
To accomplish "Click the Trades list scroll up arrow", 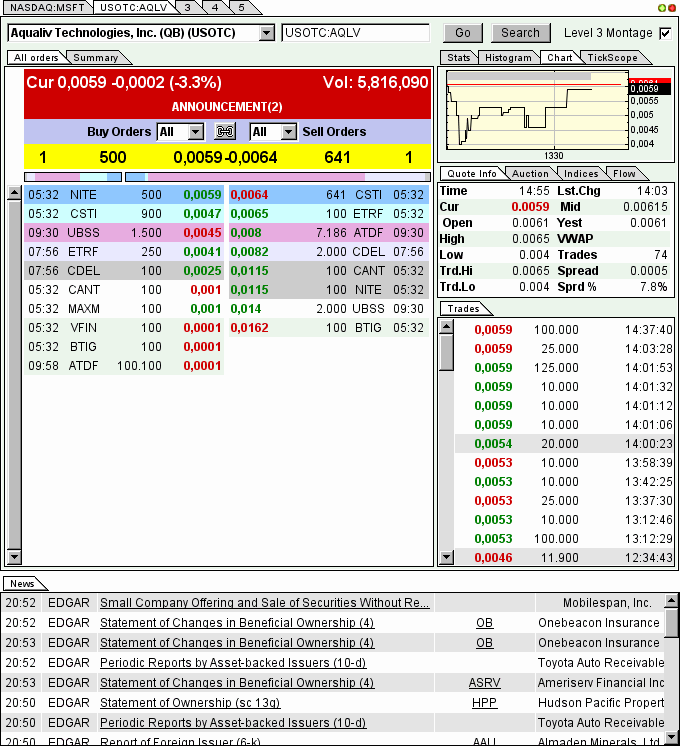I will (x=447, y=327).
